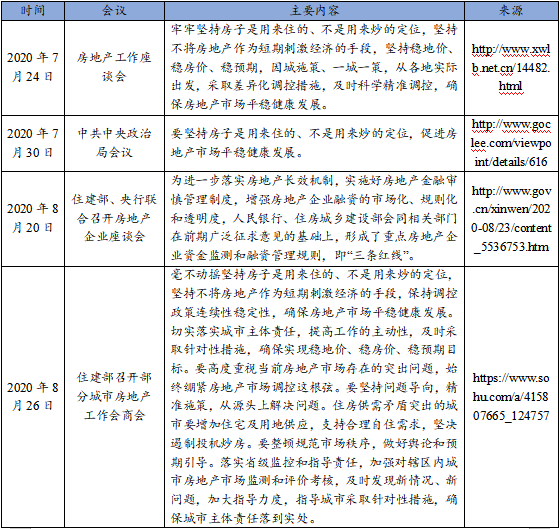This screenshot has height=529, width=560.
Task: Click the content text starting 牢牢坚持房子
Action: click(x=314, y=67)
